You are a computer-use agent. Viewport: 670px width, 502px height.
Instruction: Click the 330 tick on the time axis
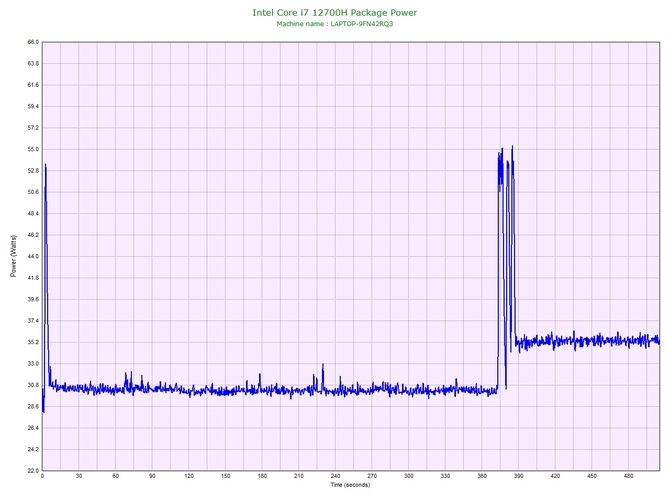[445, 476]
